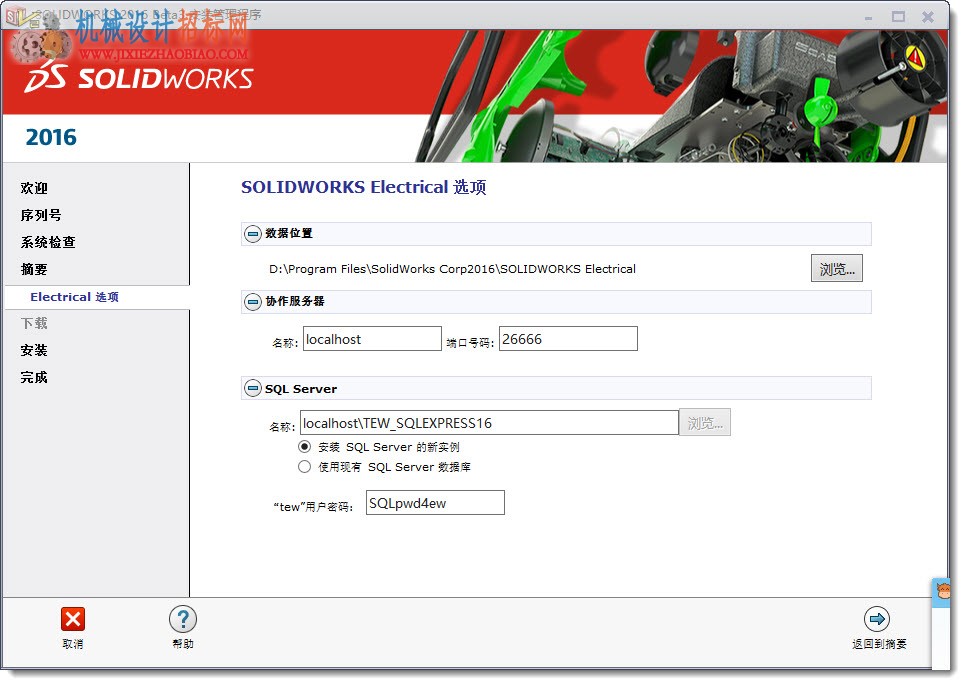Click the SOLIDWORKS logo in the banner

pyautogui.click(x=139, y=79)
